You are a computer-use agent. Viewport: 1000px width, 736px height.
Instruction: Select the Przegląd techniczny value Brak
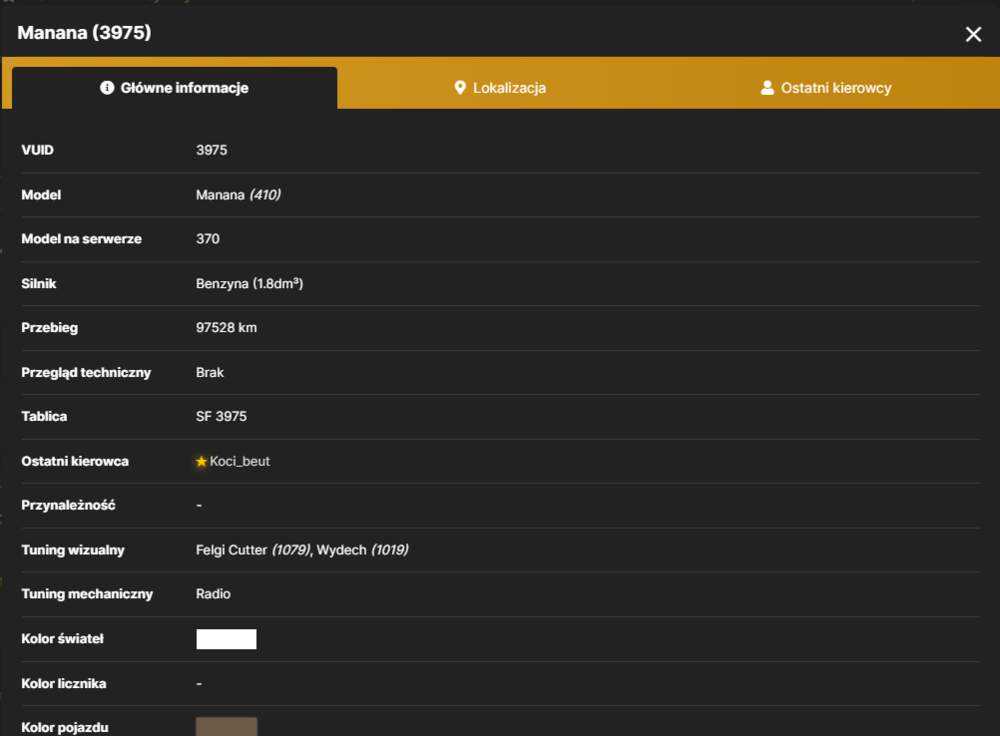pyautogui.click(x=210, y=372)
